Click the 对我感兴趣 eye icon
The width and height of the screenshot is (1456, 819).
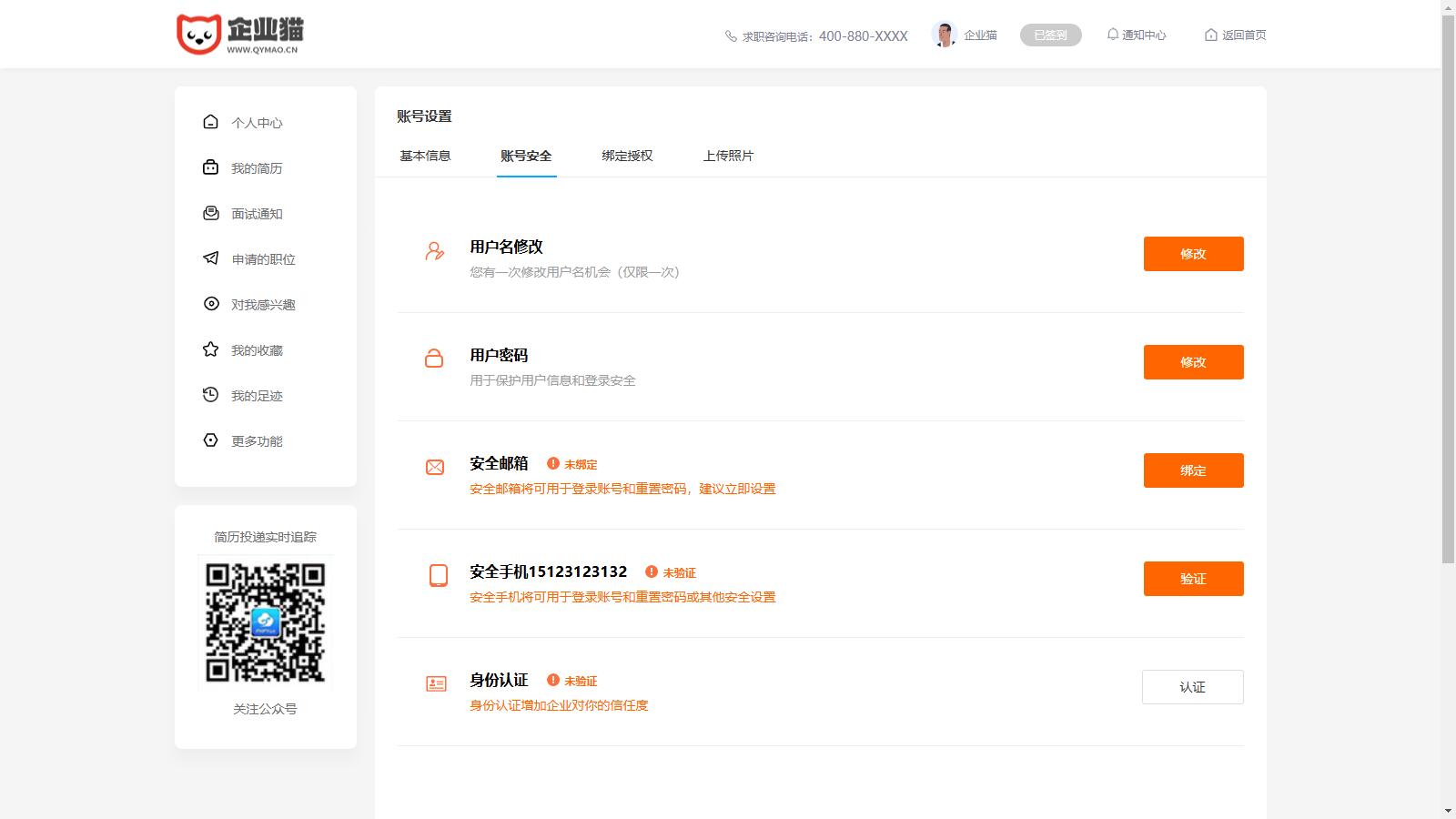coord(211,304)
